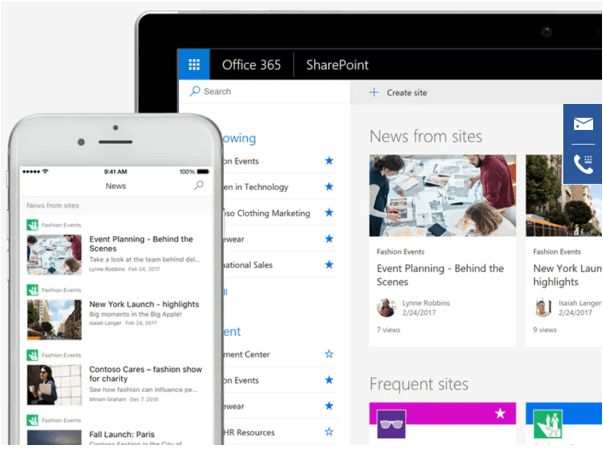603x449 pixels.
Task: Tap phone headline New York Launch - highlights
Action: (144, 304)
